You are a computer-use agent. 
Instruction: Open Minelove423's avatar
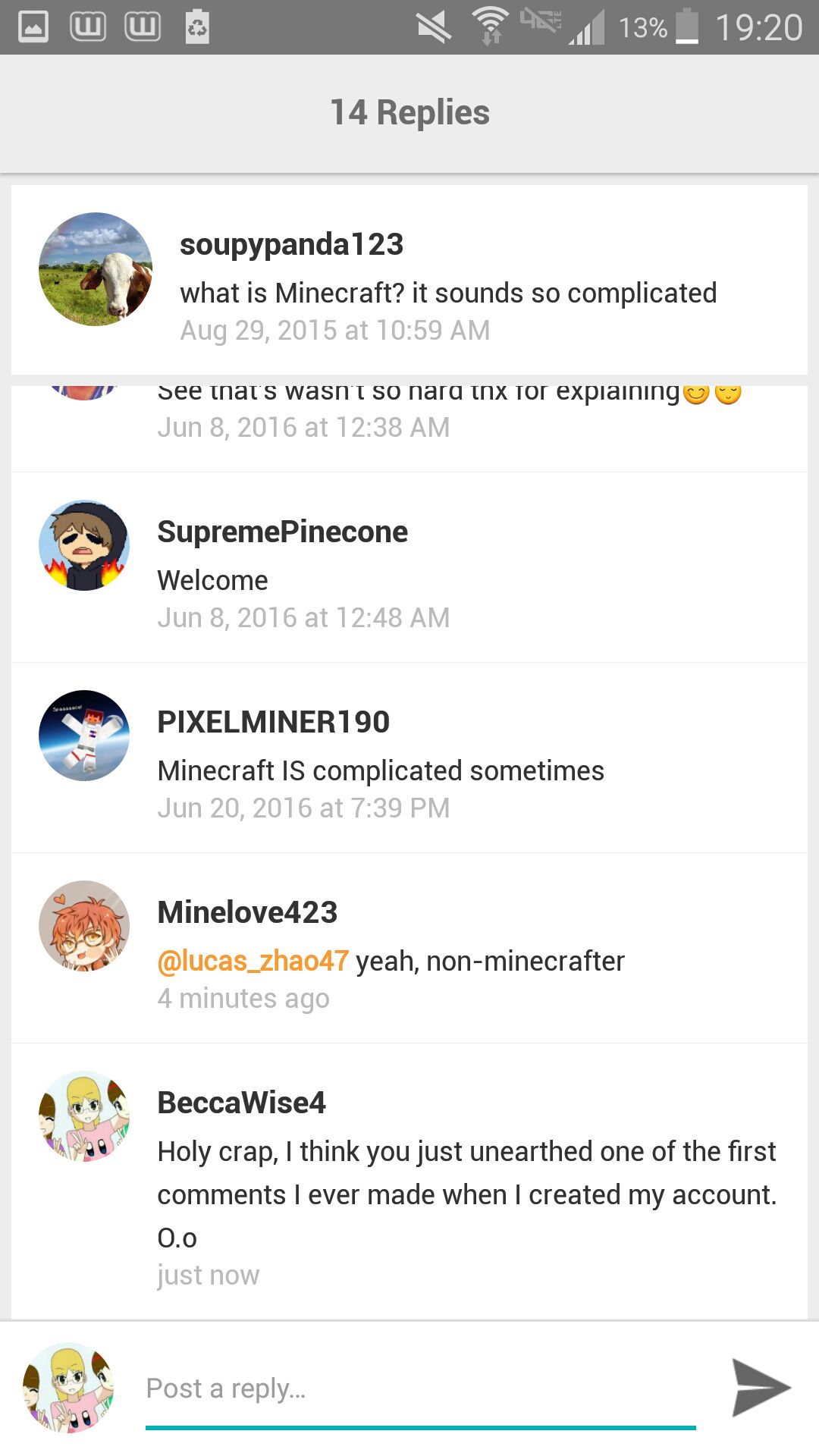coord(84,926)
